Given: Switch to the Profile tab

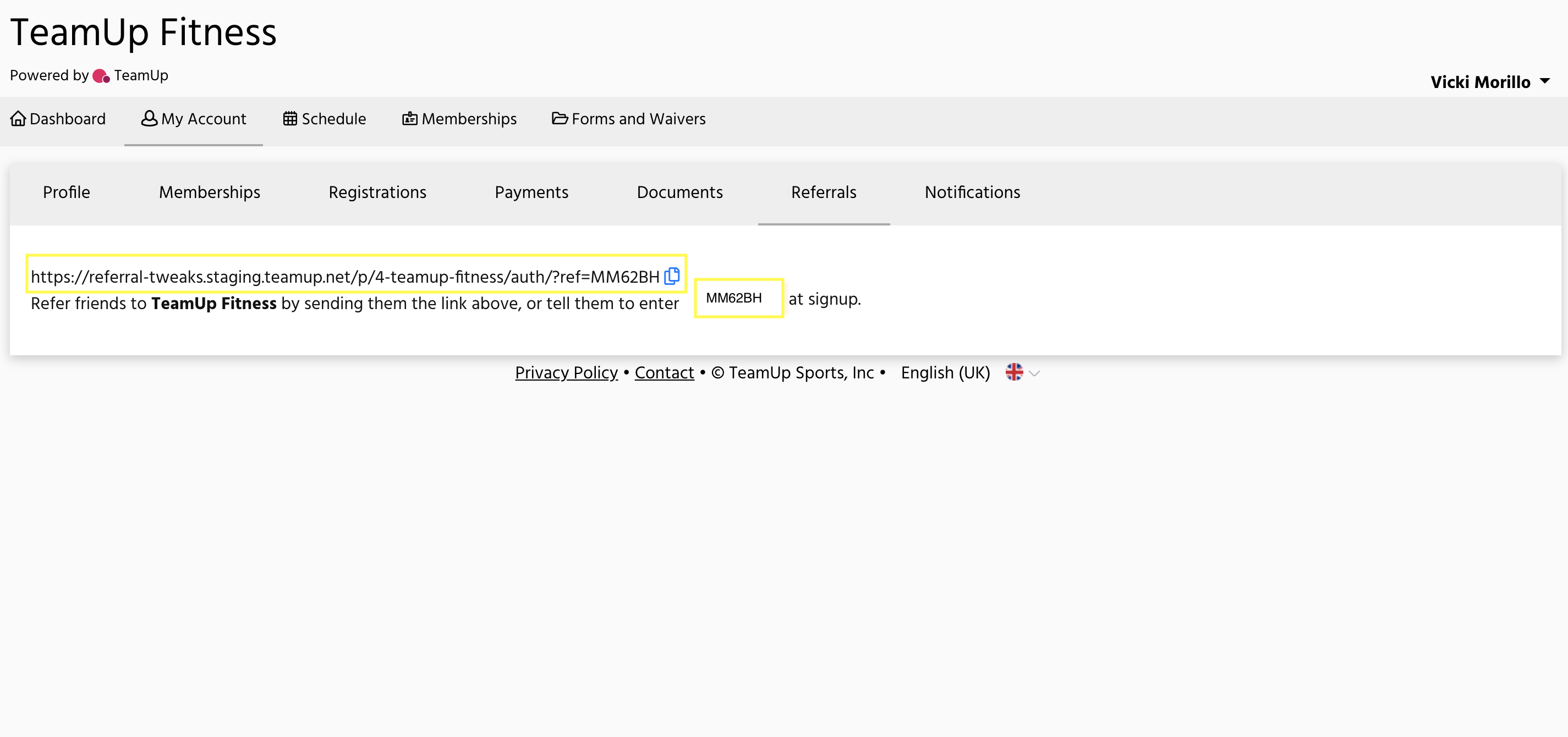Looking at the screenshot, I should coord(67,193).
